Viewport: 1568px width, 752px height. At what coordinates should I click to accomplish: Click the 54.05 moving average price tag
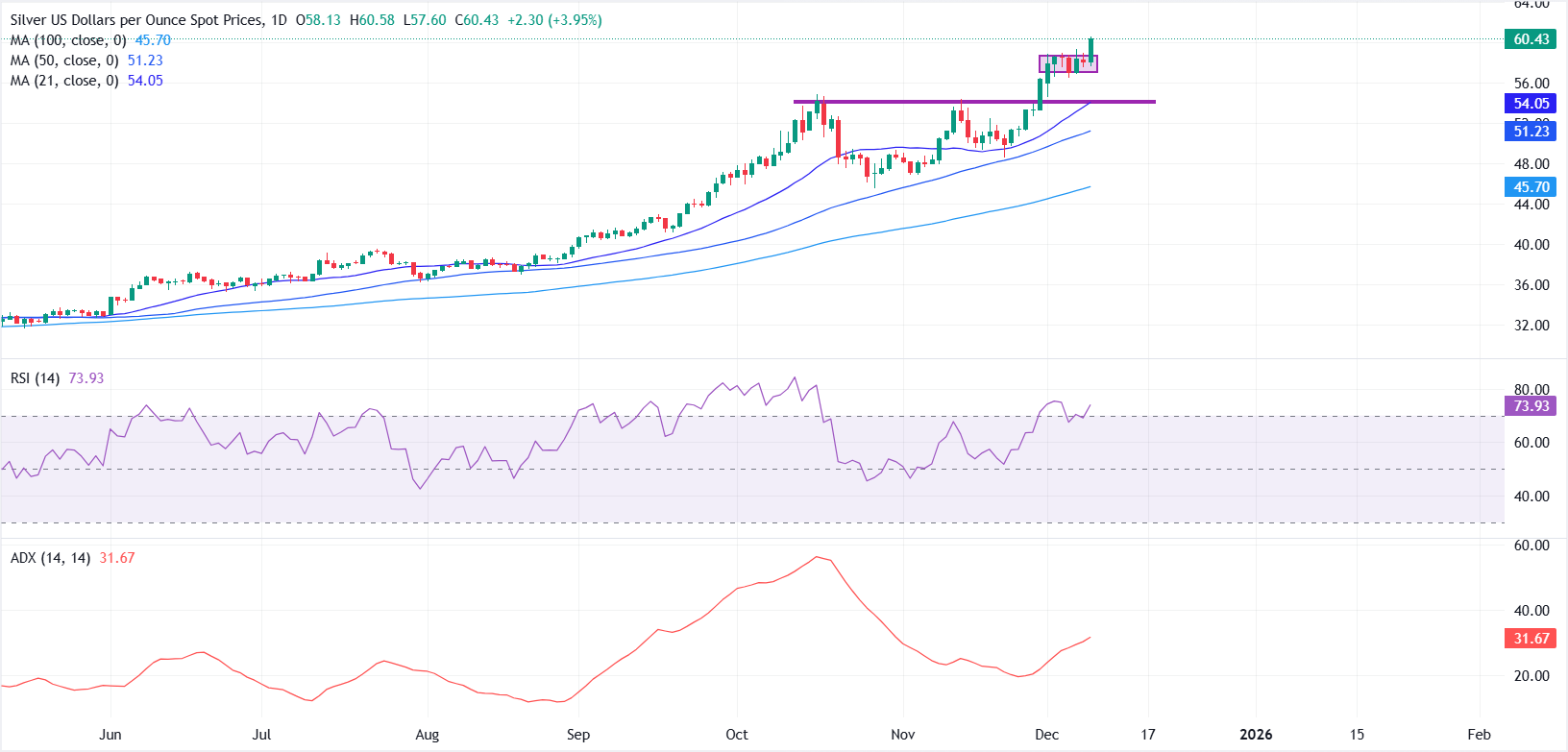click(1531, 104)
